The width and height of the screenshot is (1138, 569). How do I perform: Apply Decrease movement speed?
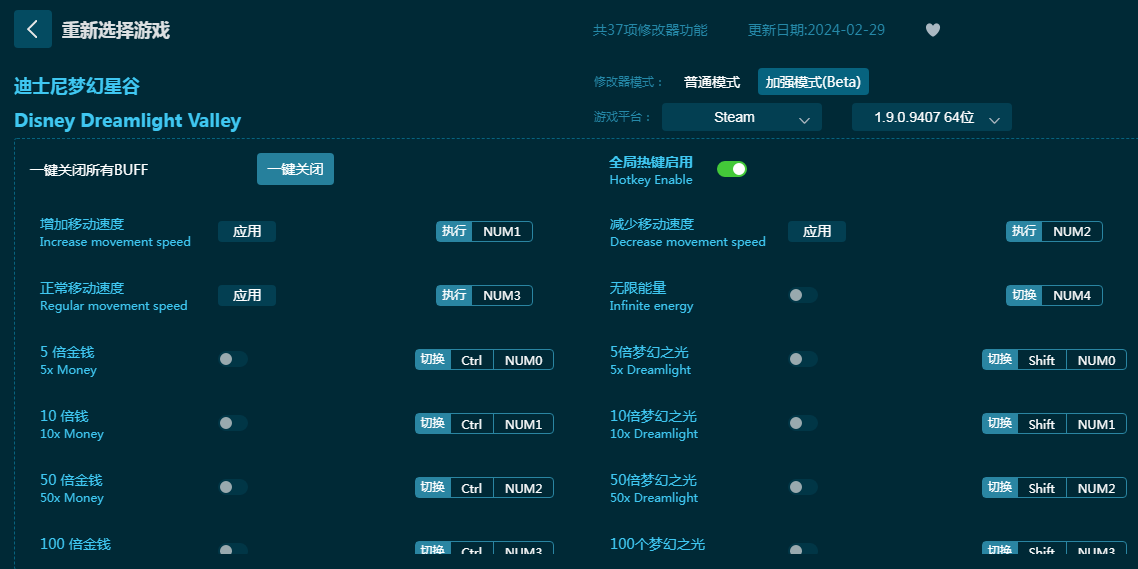tap(816, 232)
